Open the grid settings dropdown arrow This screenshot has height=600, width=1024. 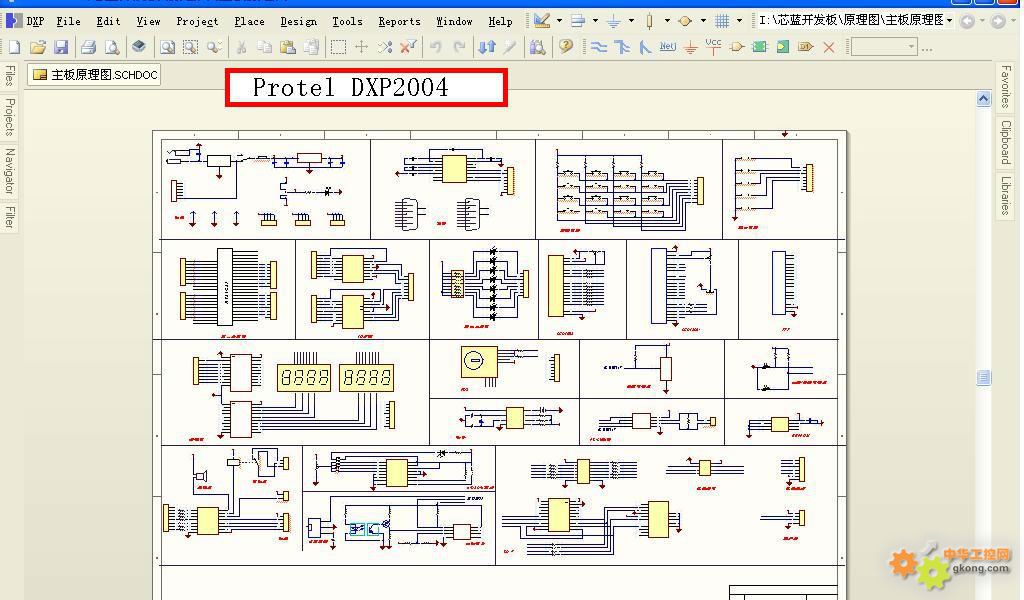point(739,21)
